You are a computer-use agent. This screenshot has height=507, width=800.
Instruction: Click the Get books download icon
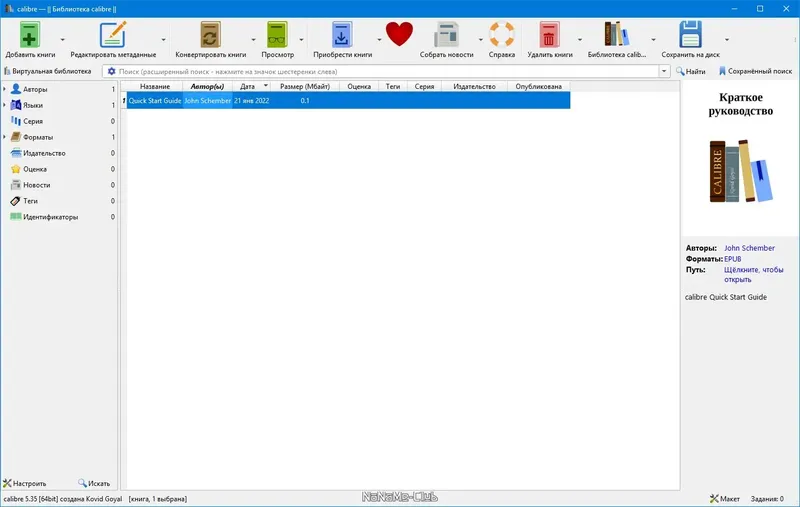point(342,35)
